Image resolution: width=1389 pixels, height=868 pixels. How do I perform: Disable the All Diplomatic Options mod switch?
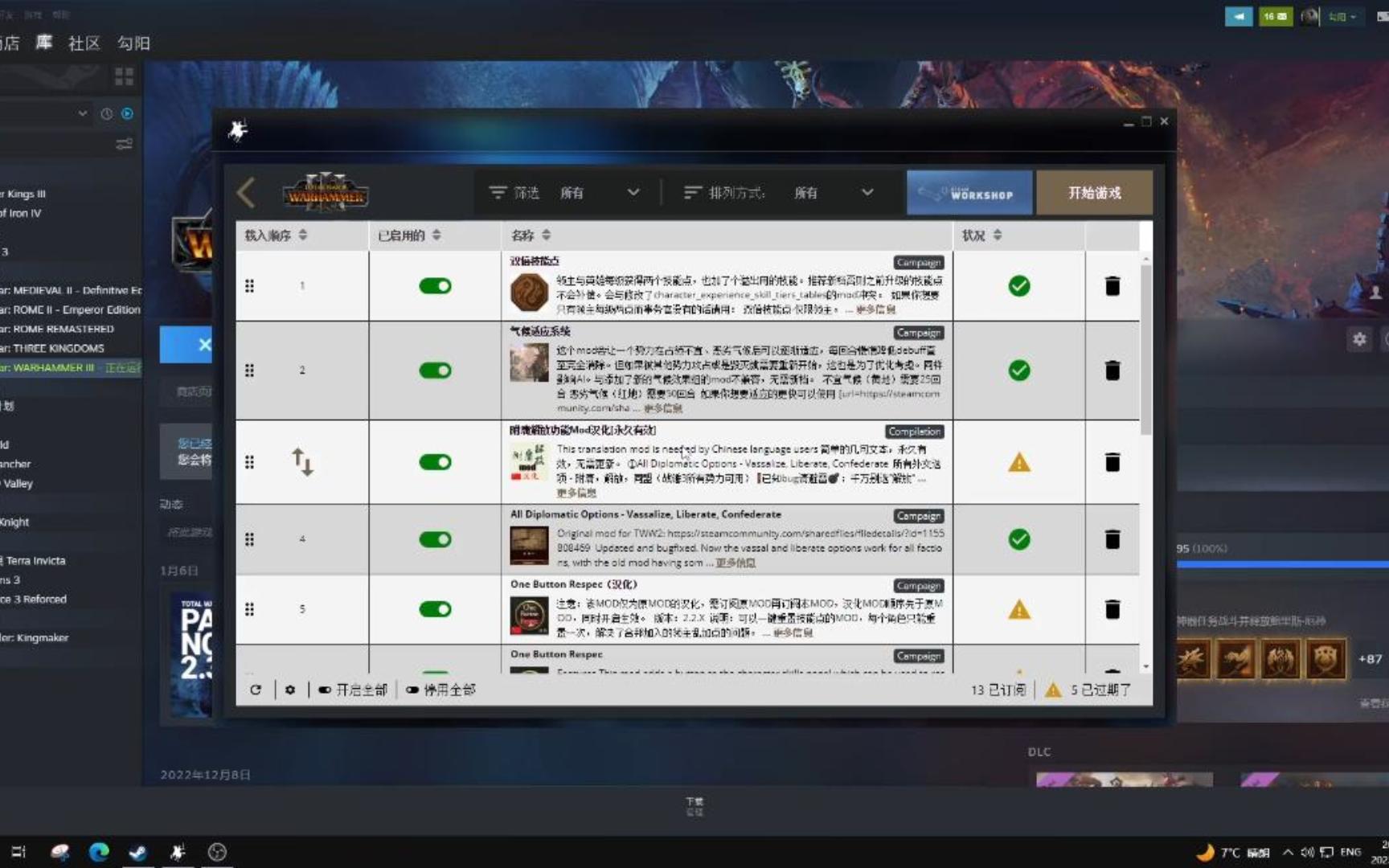[435, 539]
